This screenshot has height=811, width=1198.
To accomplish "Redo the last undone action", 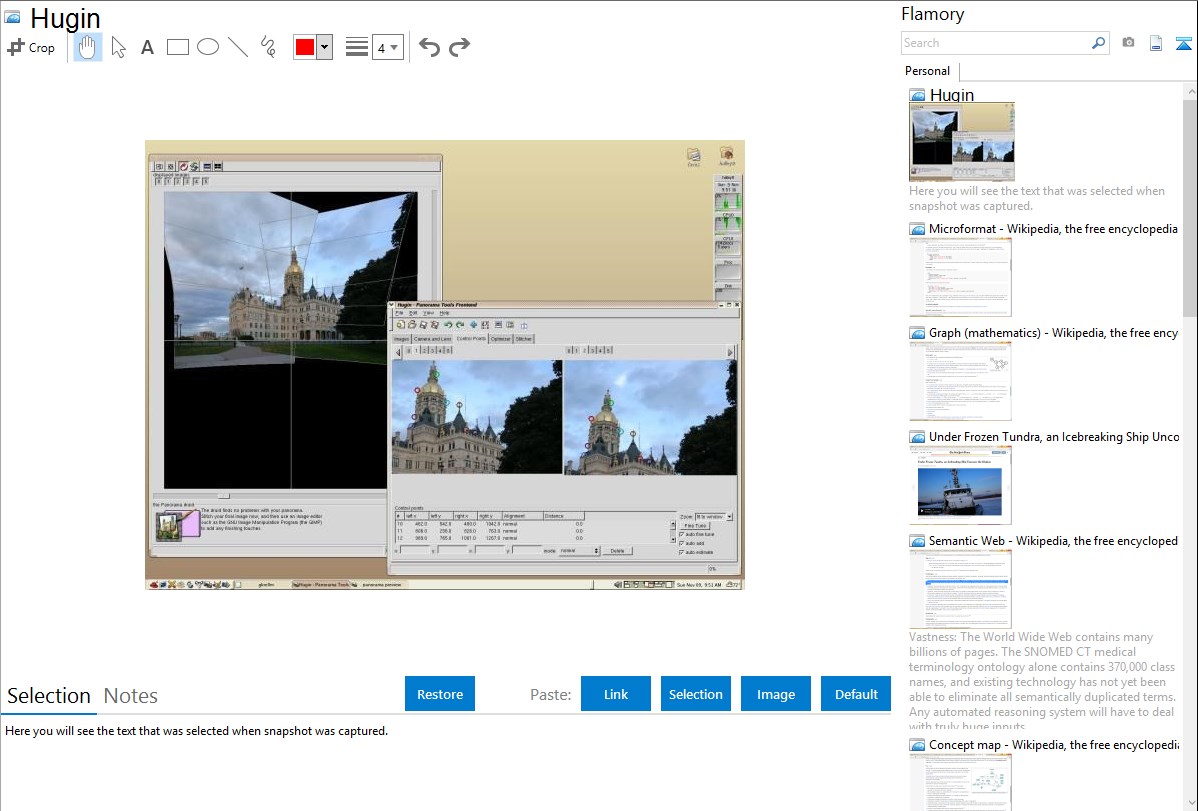I will [459, 47].
